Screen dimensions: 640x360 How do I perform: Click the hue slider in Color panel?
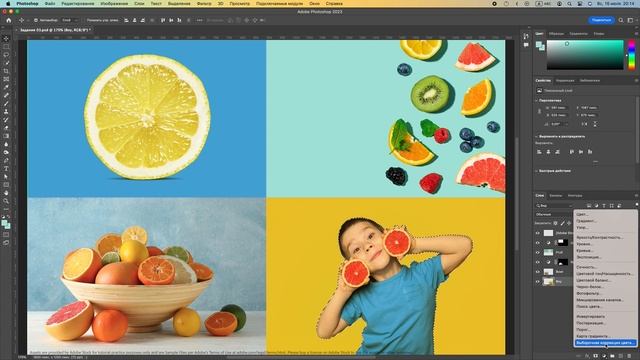click(x=631, y=54)
